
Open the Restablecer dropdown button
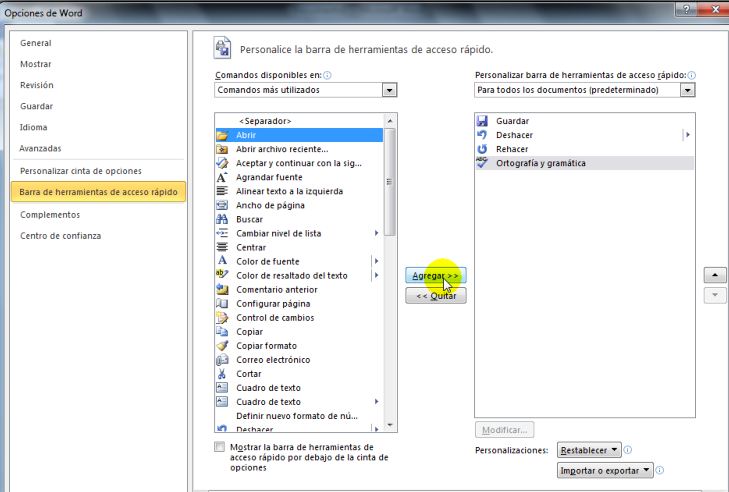(x=589, y=450)
